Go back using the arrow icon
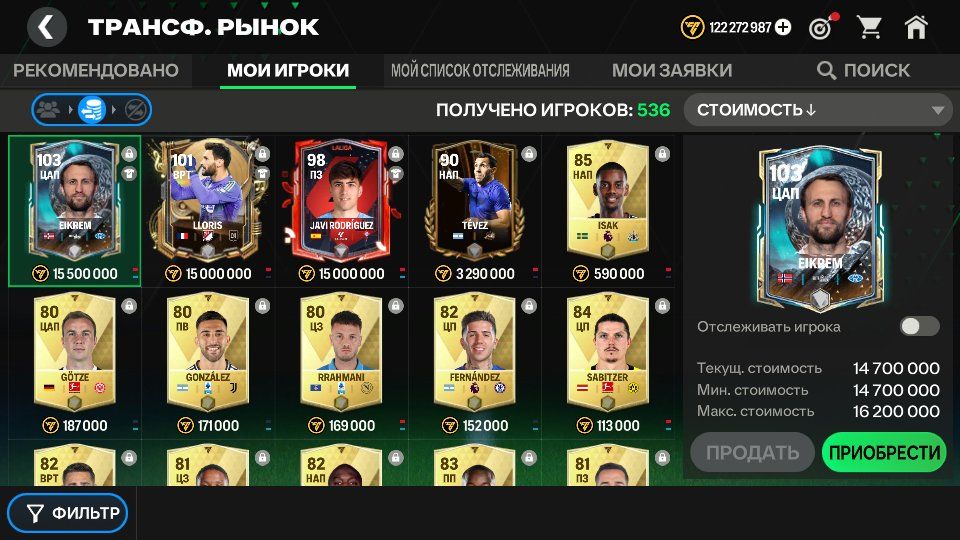 point(47,27)
